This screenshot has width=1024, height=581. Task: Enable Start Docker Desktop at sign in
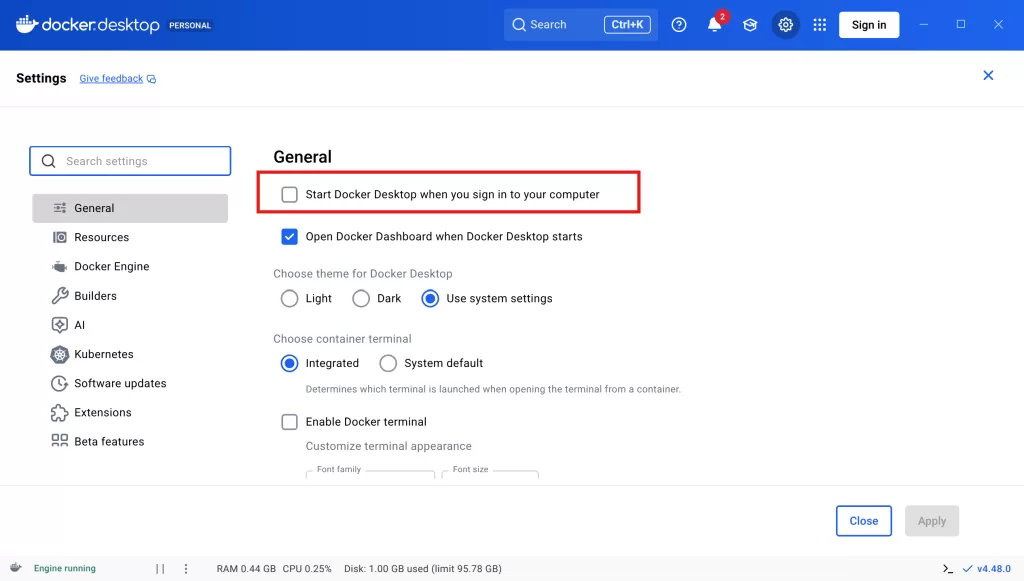(289, 194)
